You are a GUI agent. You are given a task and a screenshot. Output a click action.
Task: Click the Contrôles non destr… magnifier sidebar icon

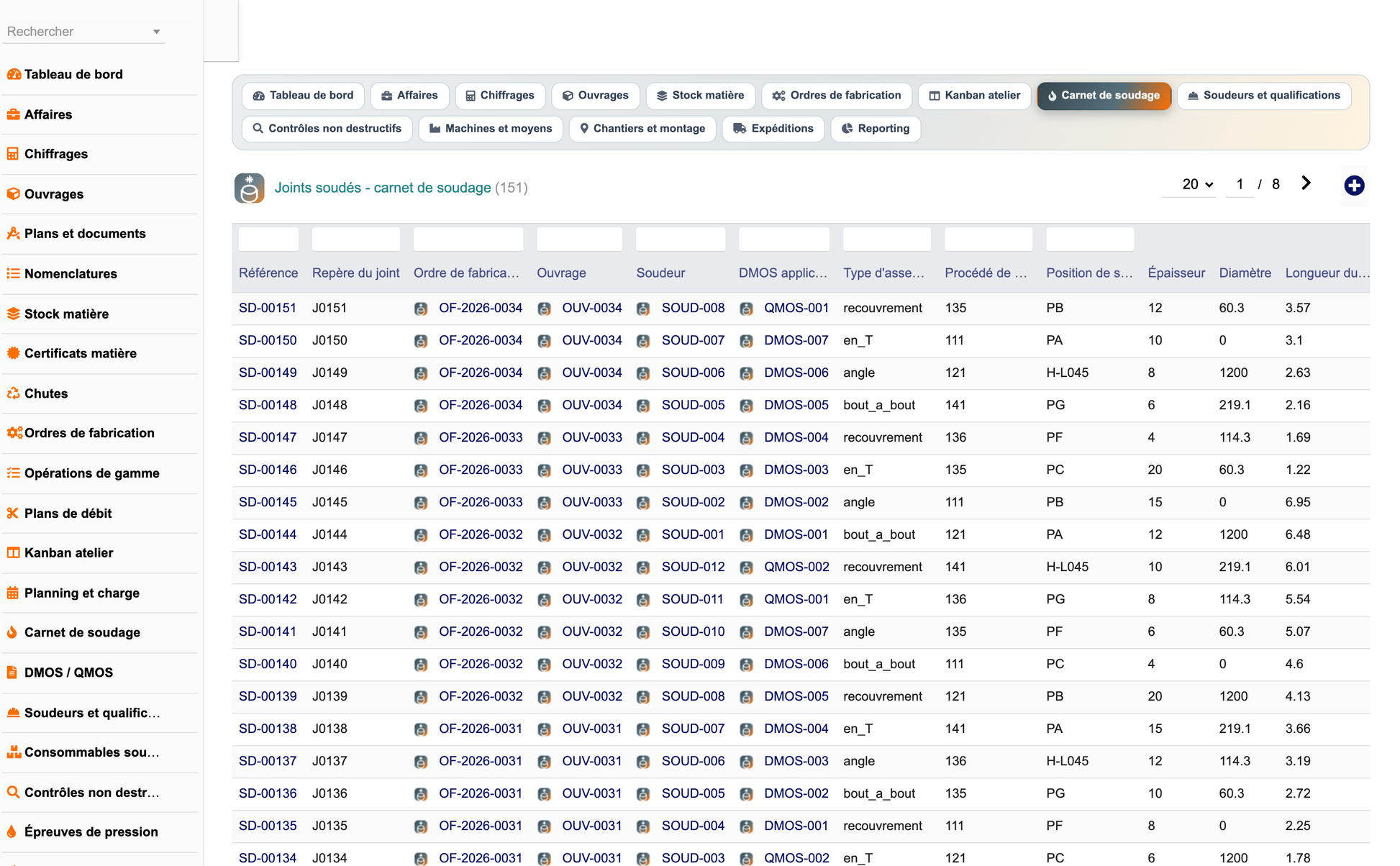tap(14, 792)
